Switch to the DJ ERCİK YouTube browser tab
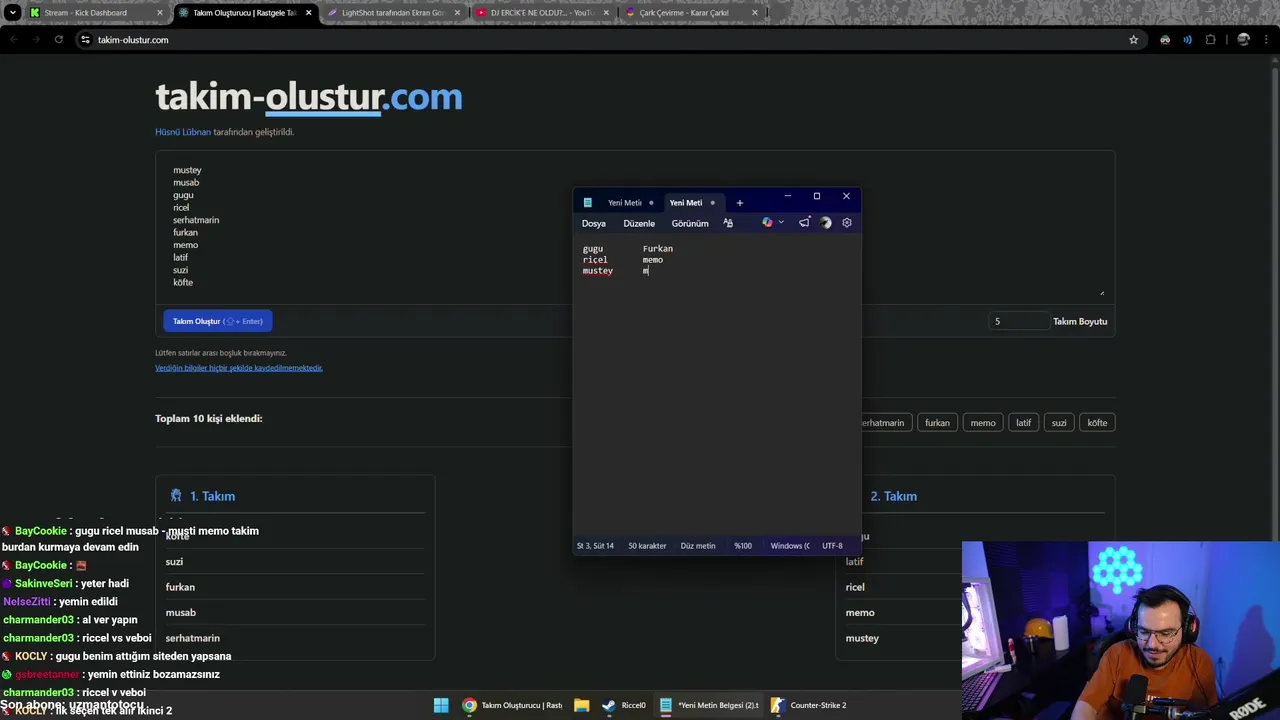This screenshot has height=720, width=1280. coord(540,13)
